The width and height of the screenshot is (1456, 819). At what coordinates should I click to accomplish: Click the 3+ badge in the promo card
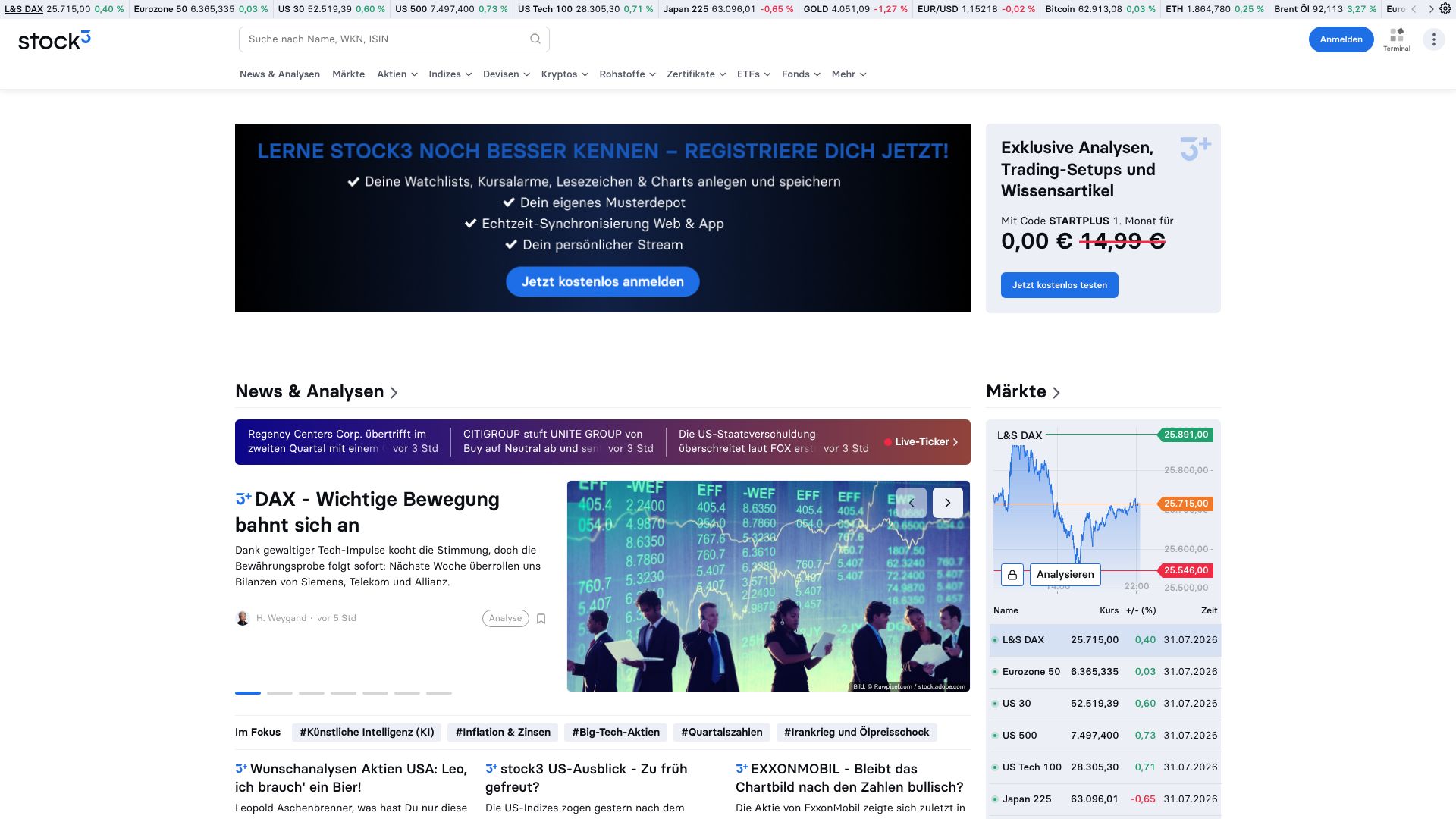(x=1195, y=149)
